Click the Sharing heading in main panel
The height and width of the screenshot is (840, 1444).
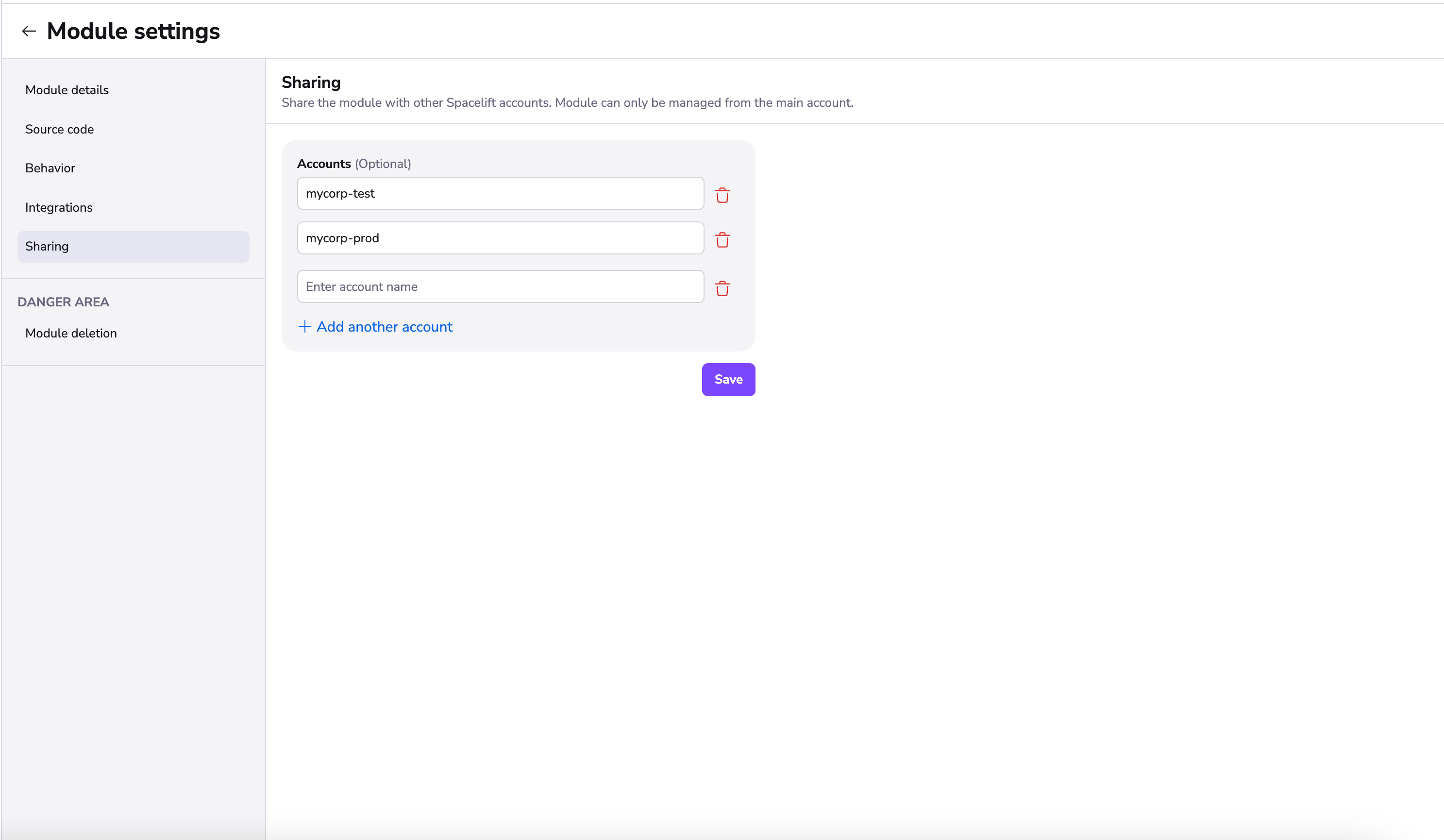(311, 83)
